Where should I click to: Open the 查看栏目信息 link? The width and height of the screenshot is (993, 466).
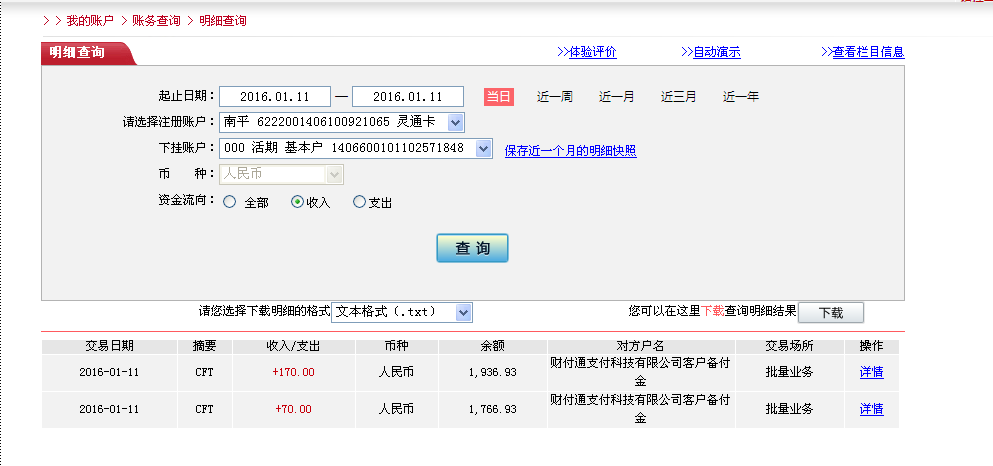[x=868, y=52]
